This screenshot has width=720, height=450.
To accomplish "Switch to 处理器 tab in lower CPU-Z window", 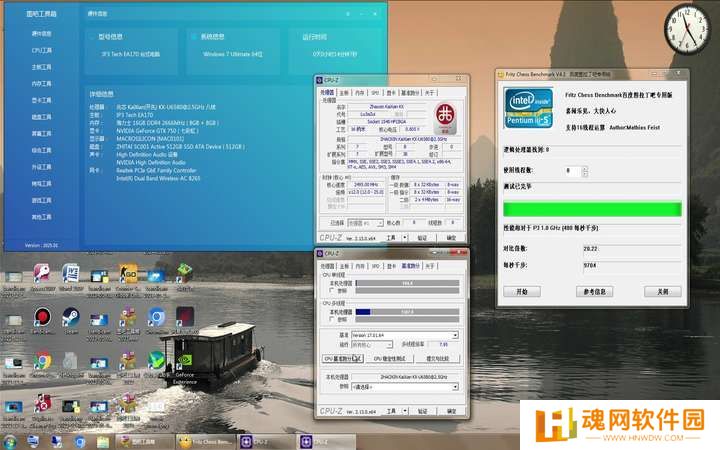I will click(327, 266).
